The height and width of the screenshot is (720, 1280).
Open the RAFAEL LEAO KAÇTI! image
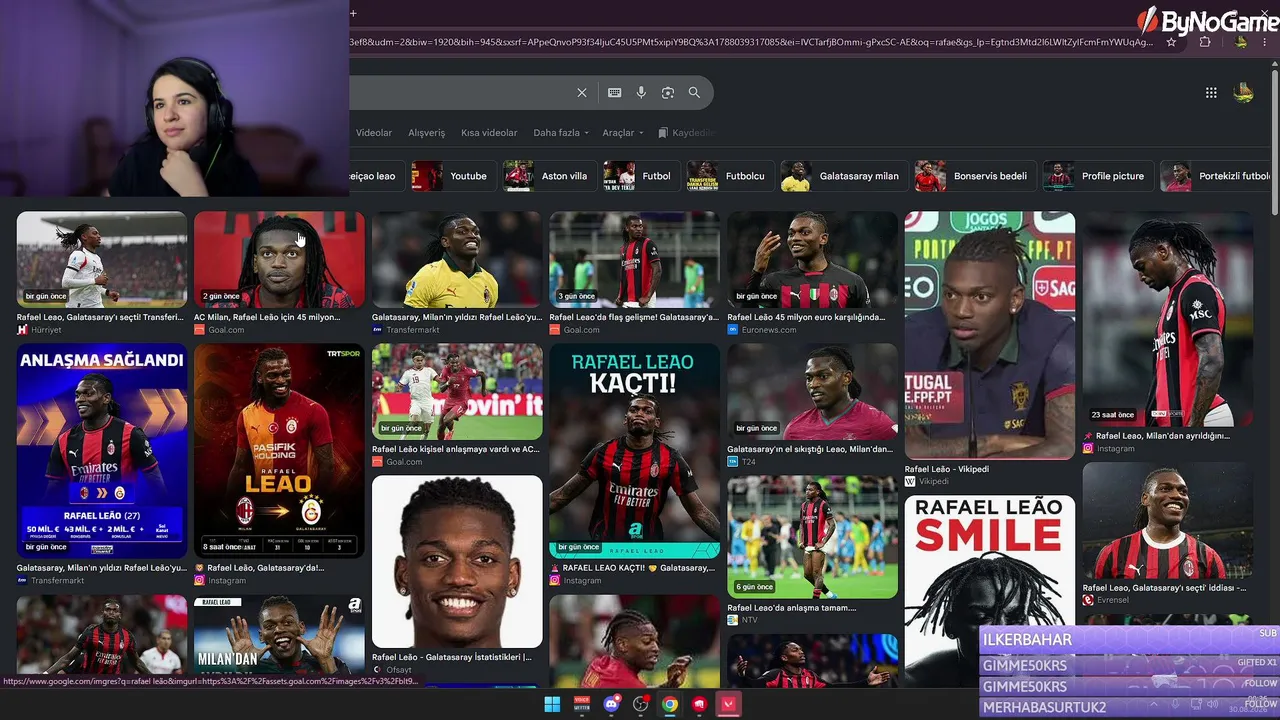click(634, 451)
